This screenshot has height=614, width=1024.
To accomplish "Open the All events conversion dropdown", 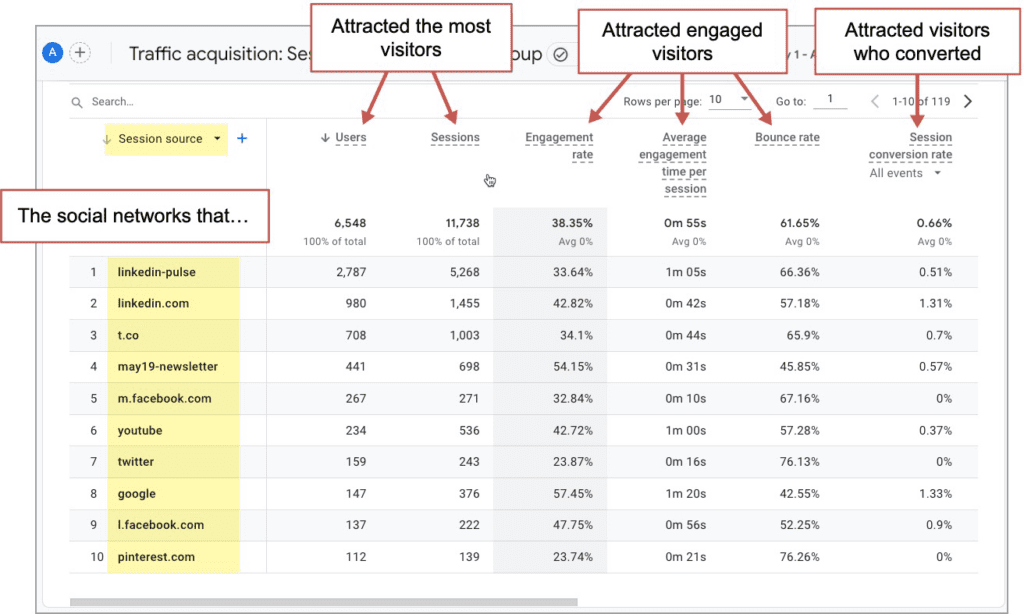I will click(906, 172).
